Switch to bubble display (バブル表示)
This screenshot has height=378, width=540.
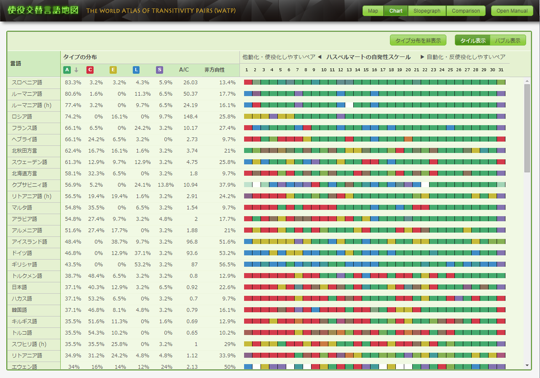click(508, 40)
